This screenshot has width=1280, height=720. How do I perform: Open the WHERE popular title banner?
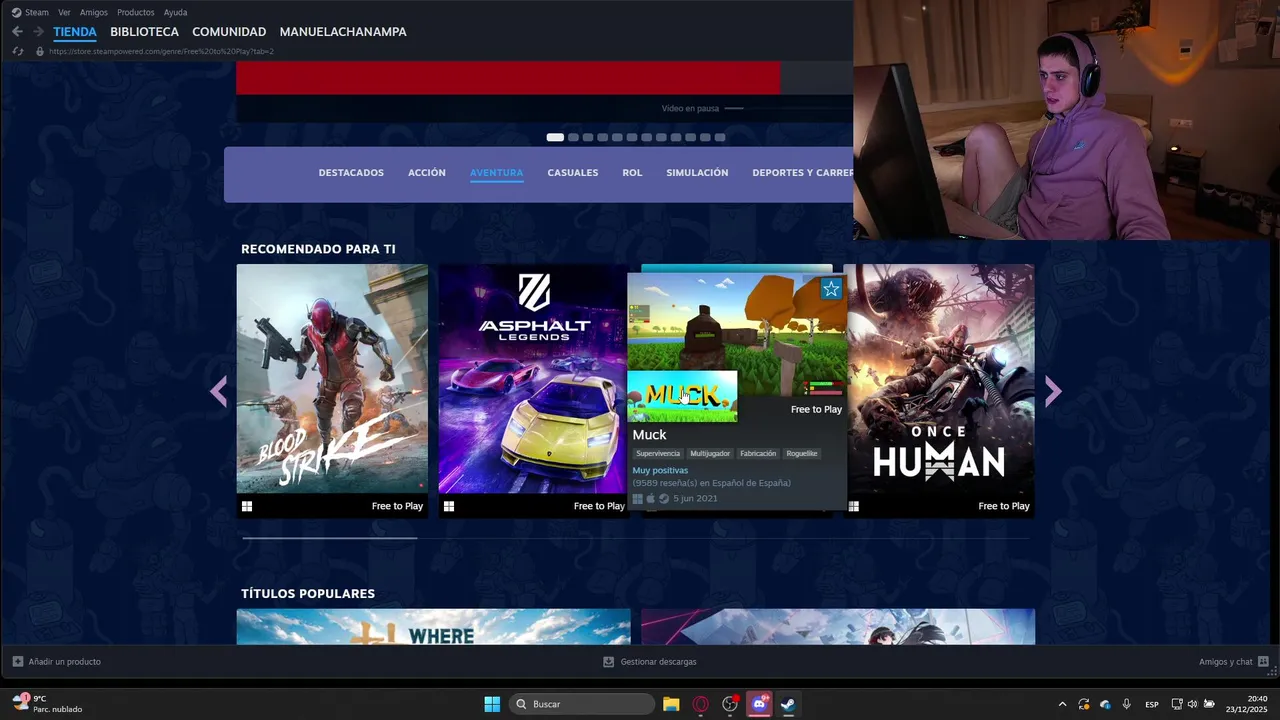[x=433, y=627]
